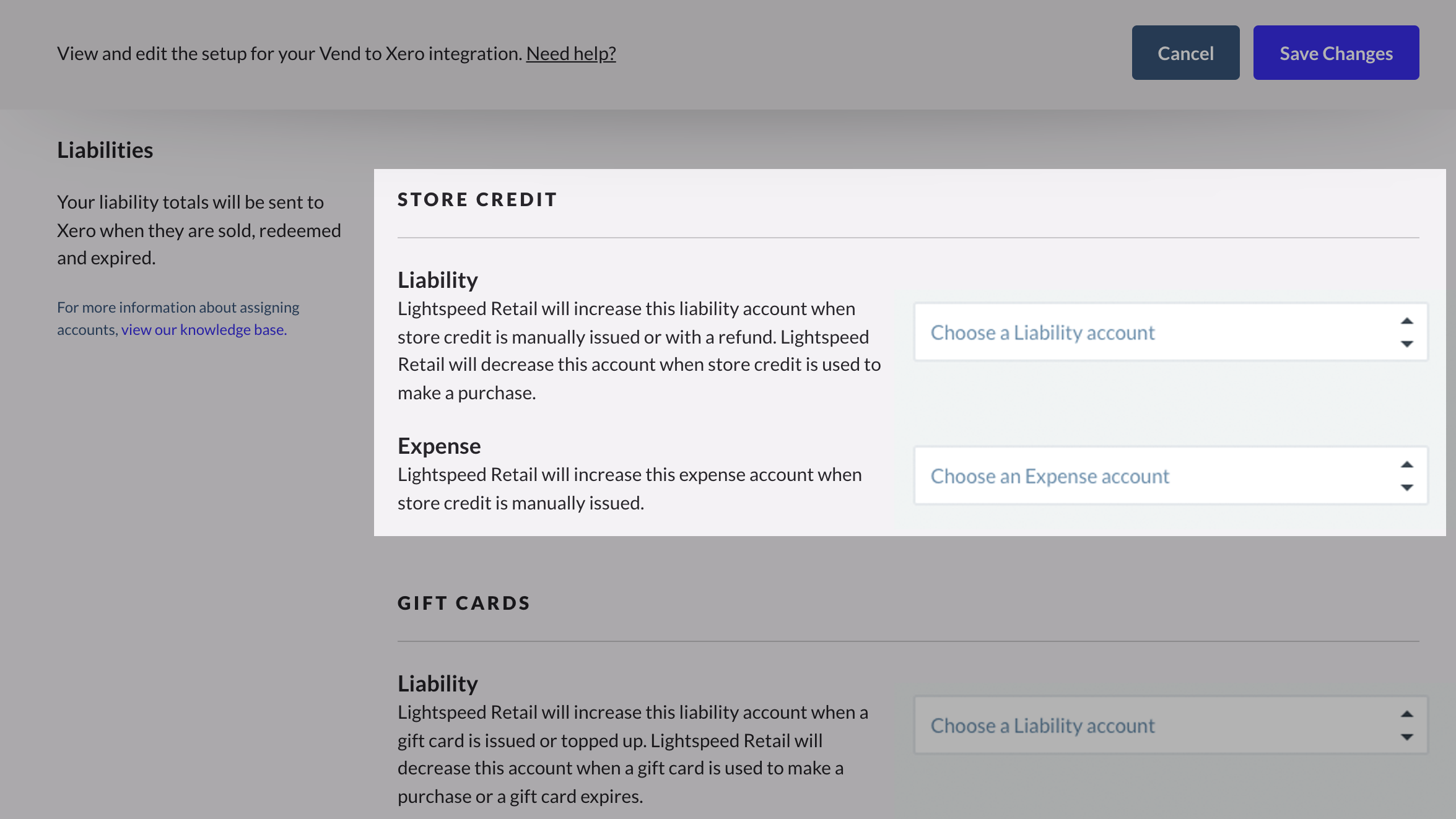
Task: Click up-down arrows icon on Gift Cards Liability selector
Action: 1406,726
